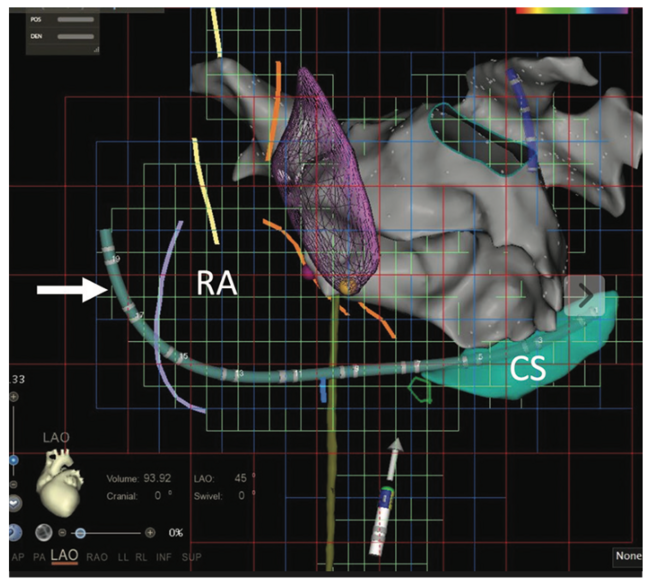Screen dimensions: 650x586
Task: Click the vertical zoom slider handle
Action: point(14,460)
